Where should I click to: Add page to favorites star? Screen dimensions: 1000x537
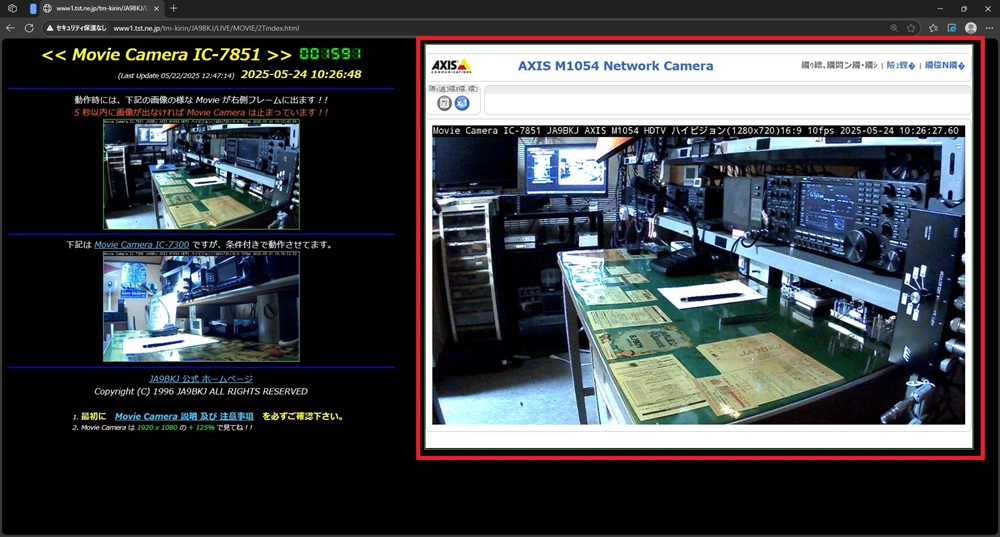click(911, 28)
